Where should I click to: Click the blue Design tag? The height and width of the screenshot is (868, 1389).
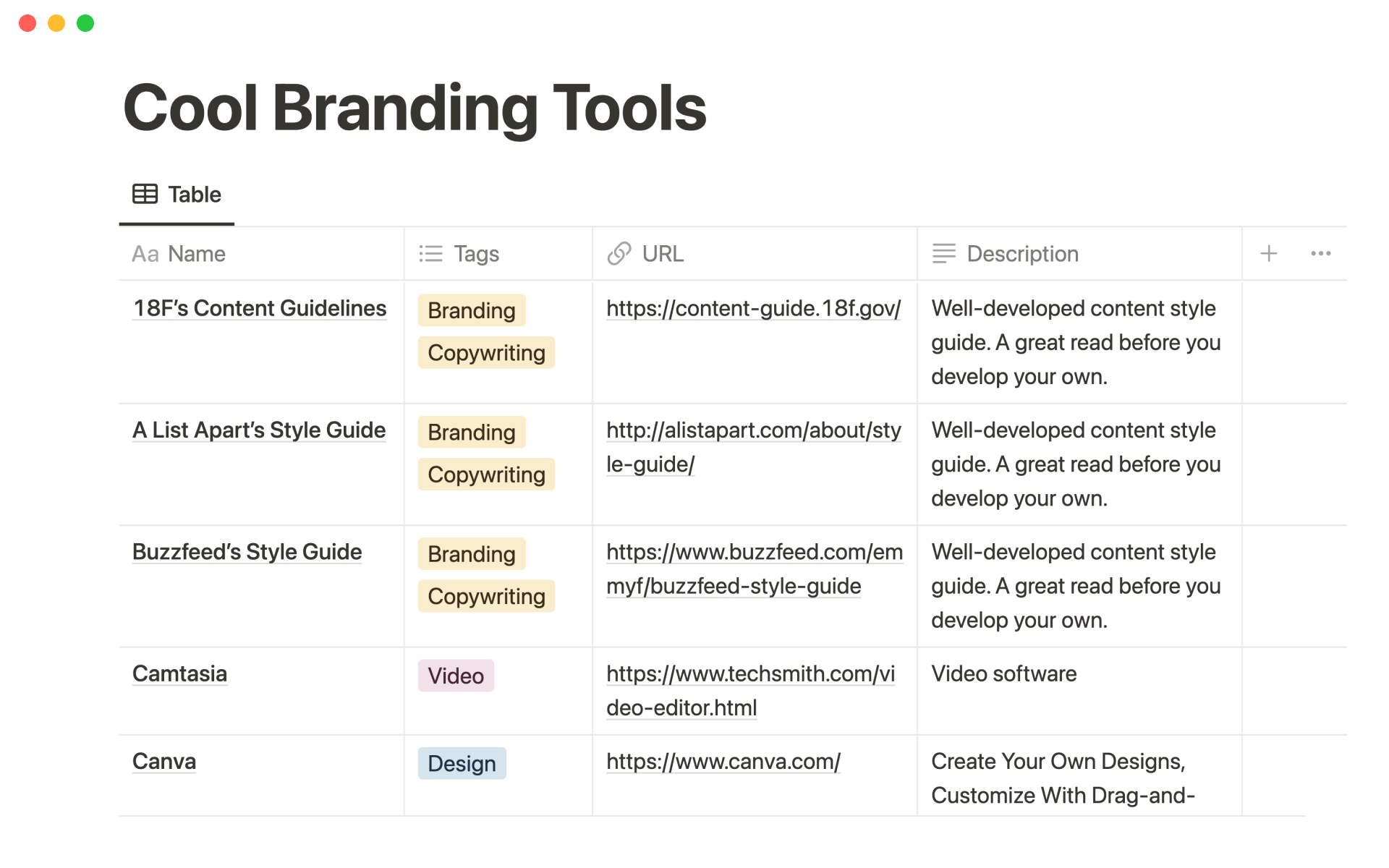click(462, 763)
